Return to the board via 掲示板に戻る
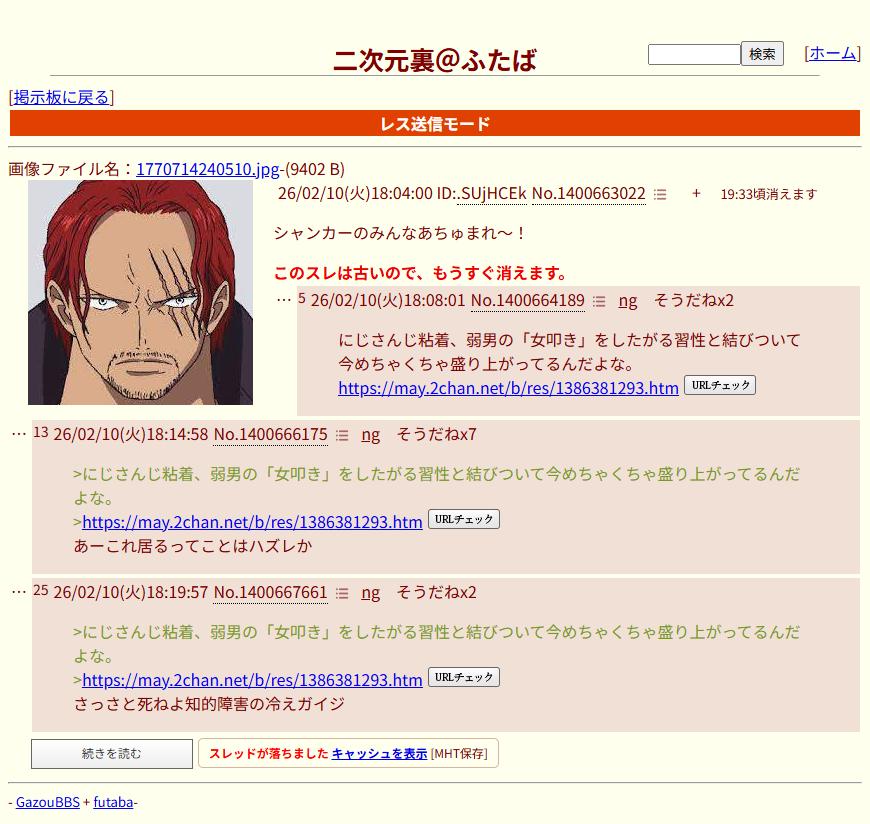The height and width of the screenshot is (824, 870). tap(61, 97)
